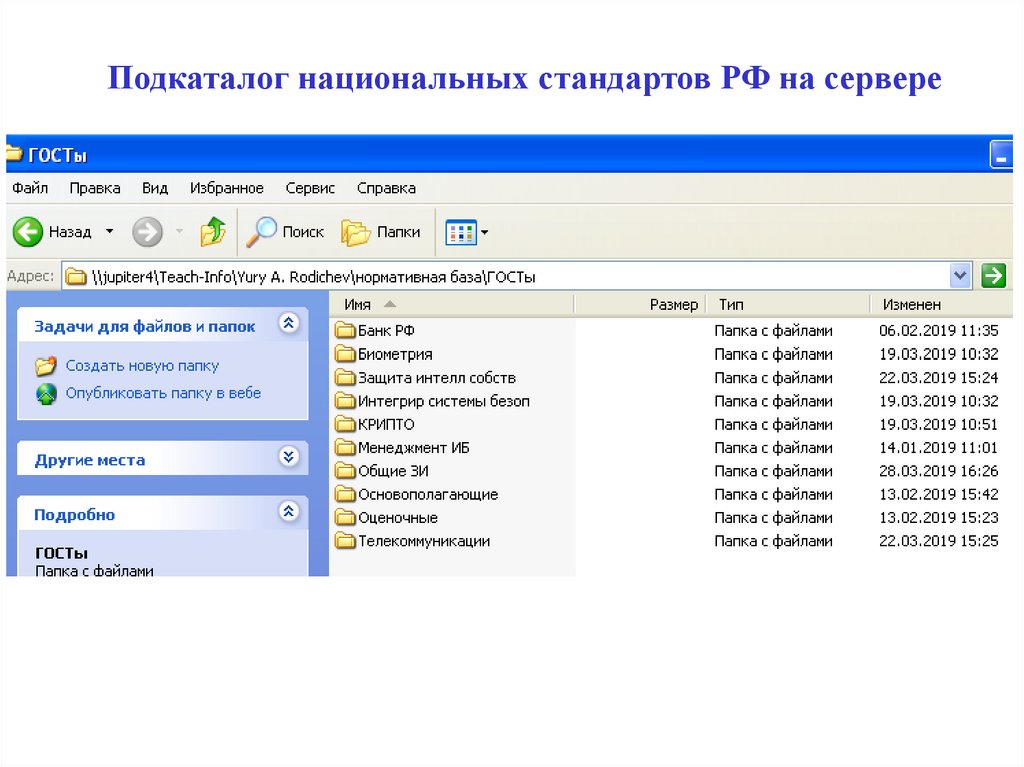
Task: Click the Банк РФ folder name
Action: pyautogui.click(x=386, y=331)
